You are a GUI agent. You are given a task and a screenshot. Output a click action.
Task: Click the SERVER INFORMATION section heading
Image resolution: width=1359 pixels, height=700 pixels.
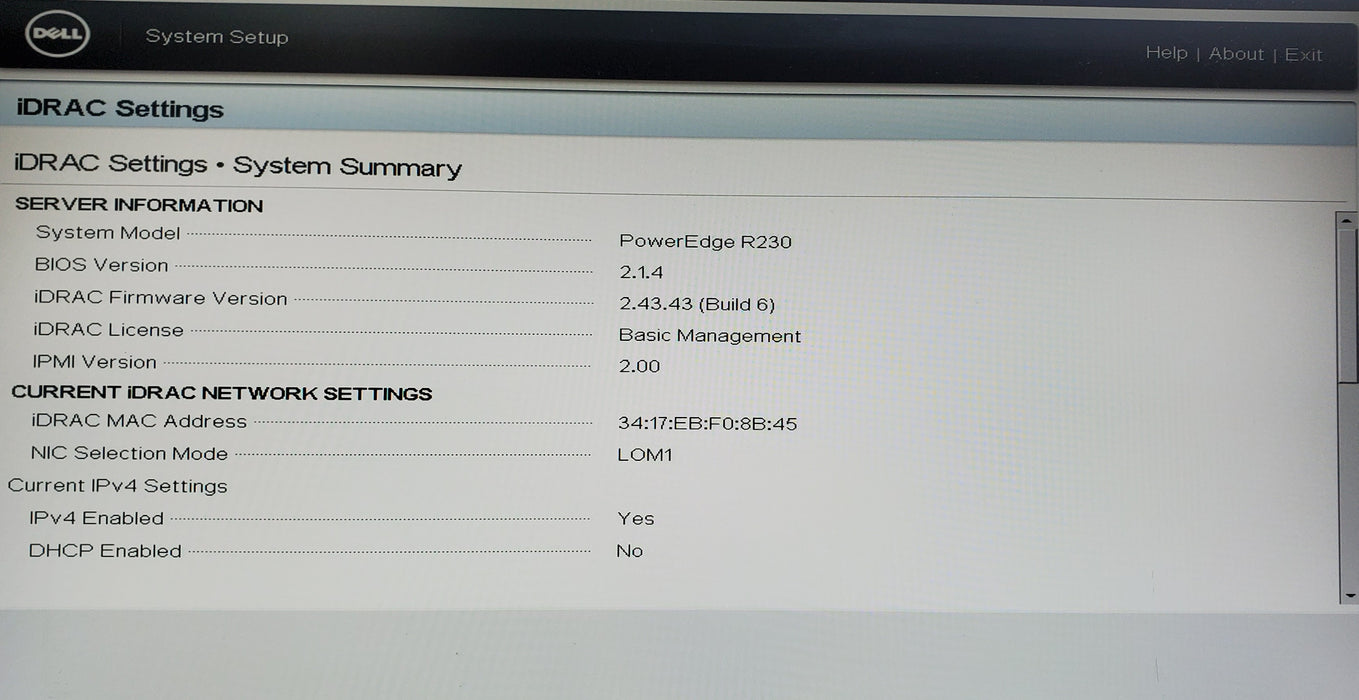point(139,205)
